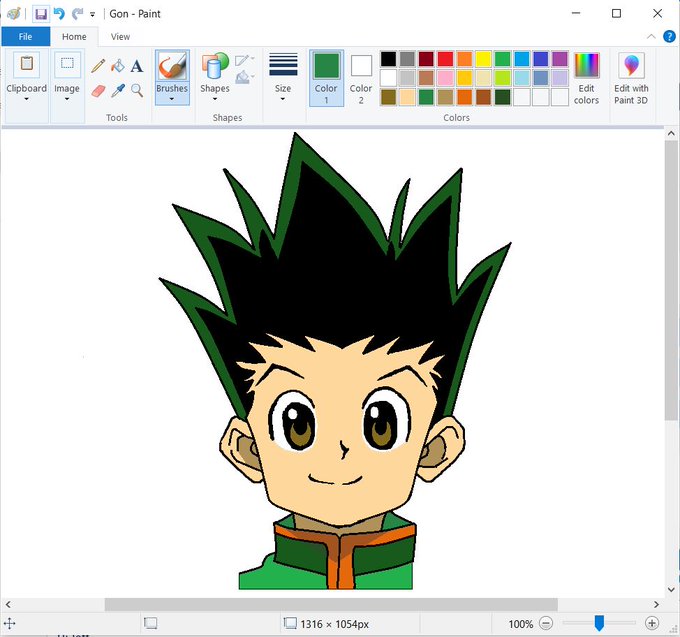
Task: Activate the Color 2 button
Action: [x=361, y=78]
